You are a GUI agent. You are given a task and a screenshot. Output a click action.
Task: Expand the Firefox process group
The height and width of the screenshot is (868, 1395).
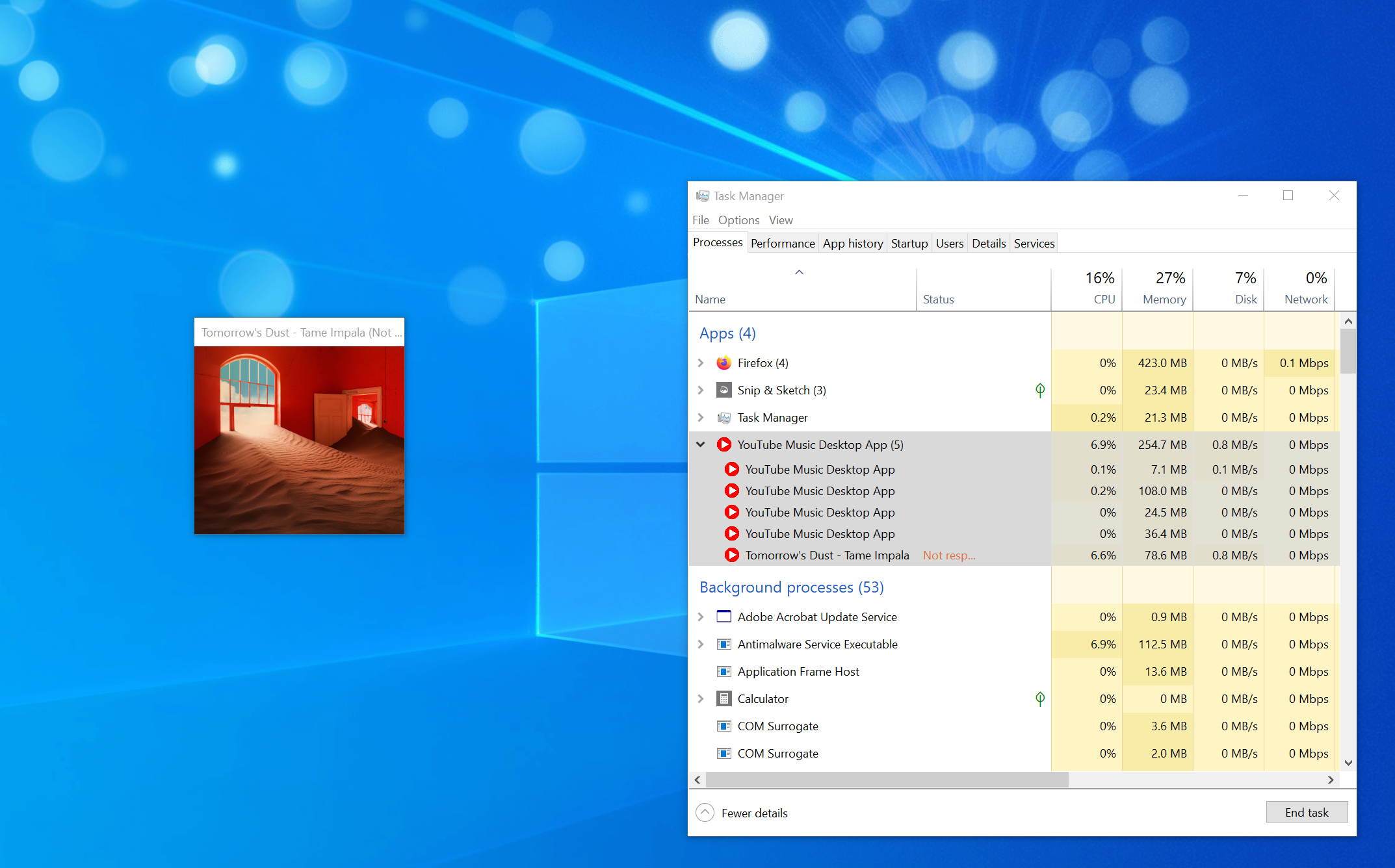(701, 363)
